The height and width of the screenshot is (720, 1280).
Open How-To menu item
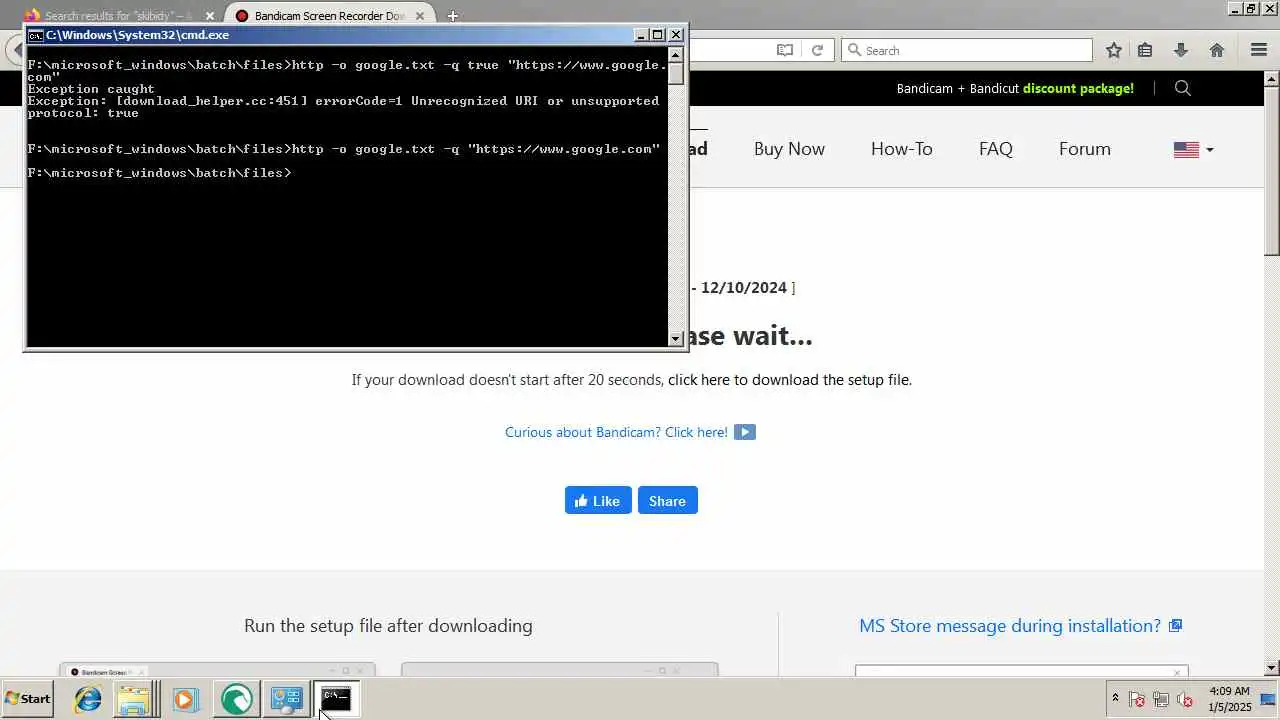901,149
